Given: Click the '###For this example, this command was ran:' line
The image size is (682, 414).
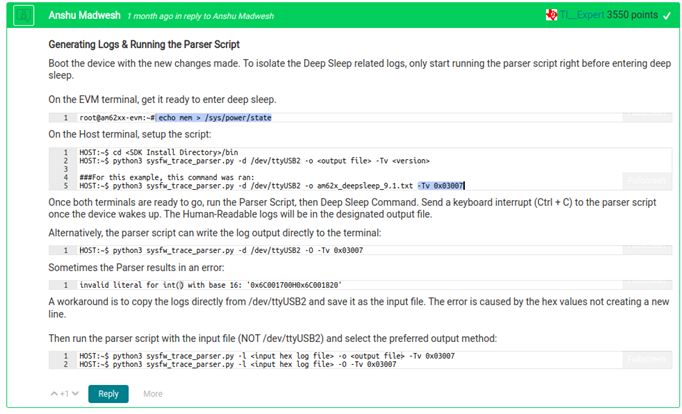Looking at the screenshot, I should pyautogui.click(x=167, y=177).
